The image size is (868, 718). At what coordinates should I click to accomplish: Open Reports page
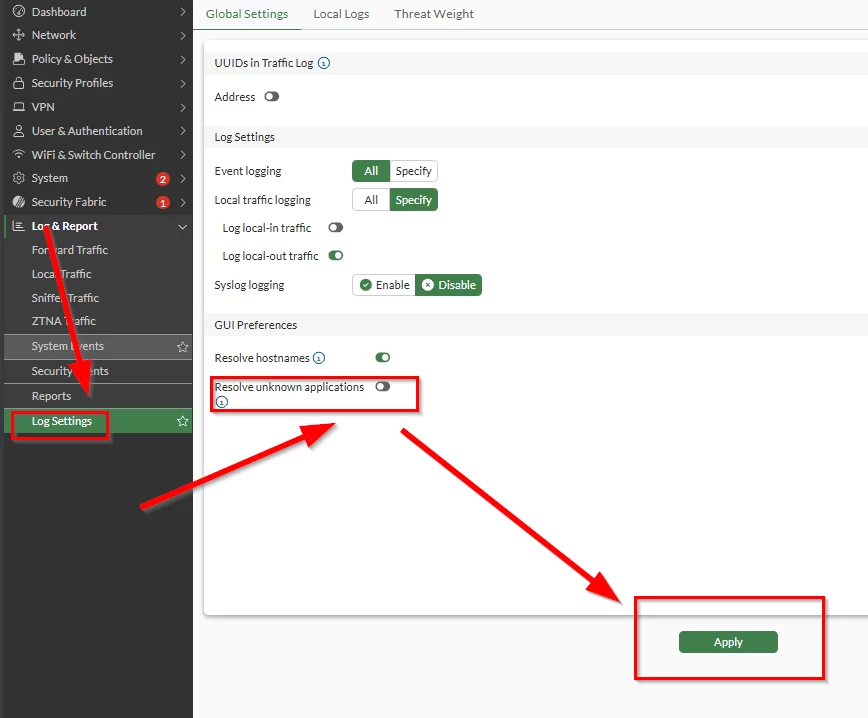[x=97, y=396]
